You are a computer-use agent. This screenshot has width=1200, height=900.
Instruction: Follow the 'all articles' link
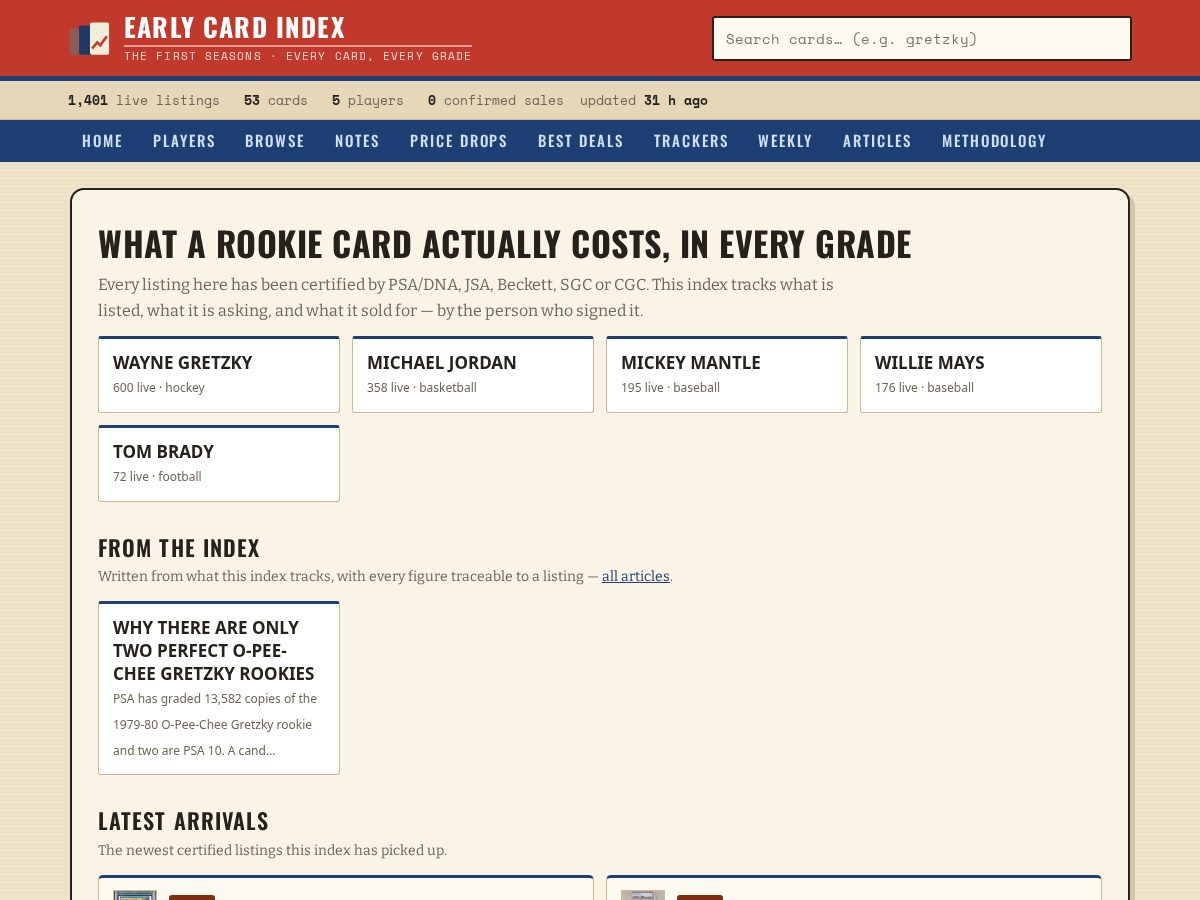coord(636,576)
